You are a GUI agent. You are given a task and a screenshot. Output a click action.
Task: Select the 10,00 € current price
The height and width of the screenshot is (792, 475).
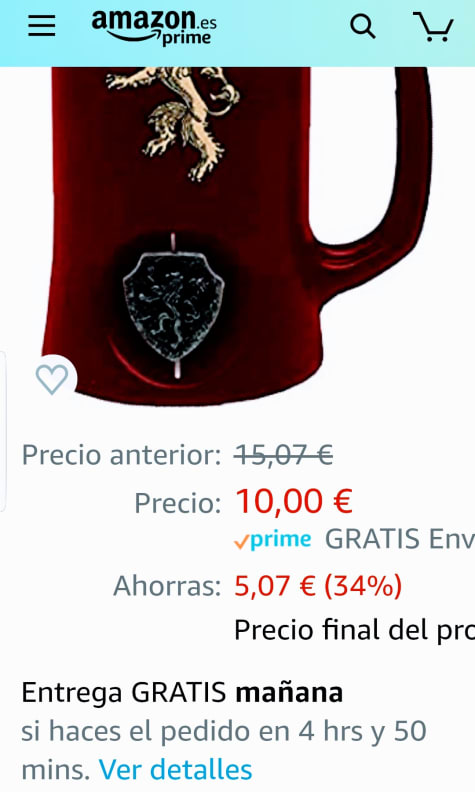(294, 502)
